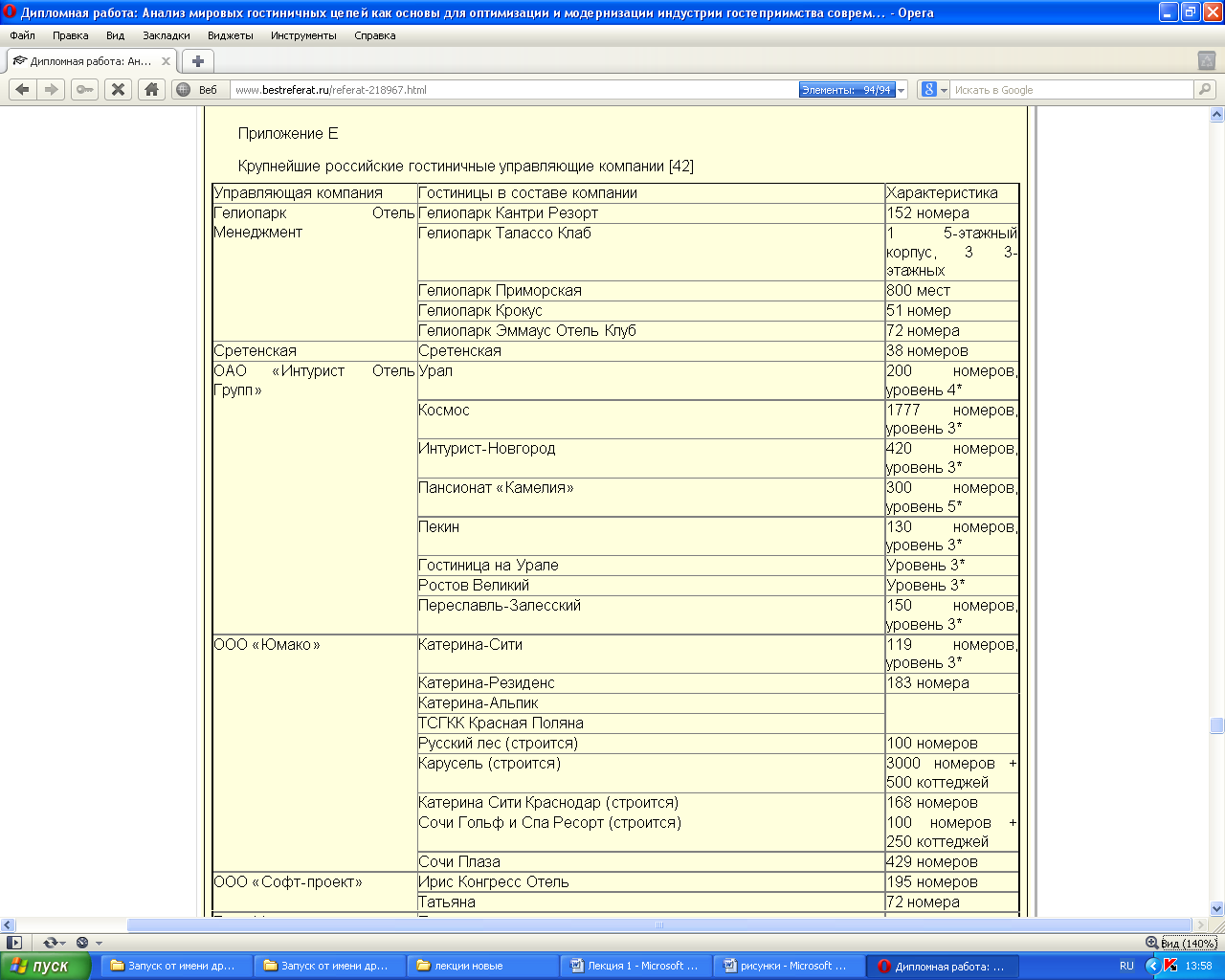Open the Windows пуск Start button

click(45, 966)
